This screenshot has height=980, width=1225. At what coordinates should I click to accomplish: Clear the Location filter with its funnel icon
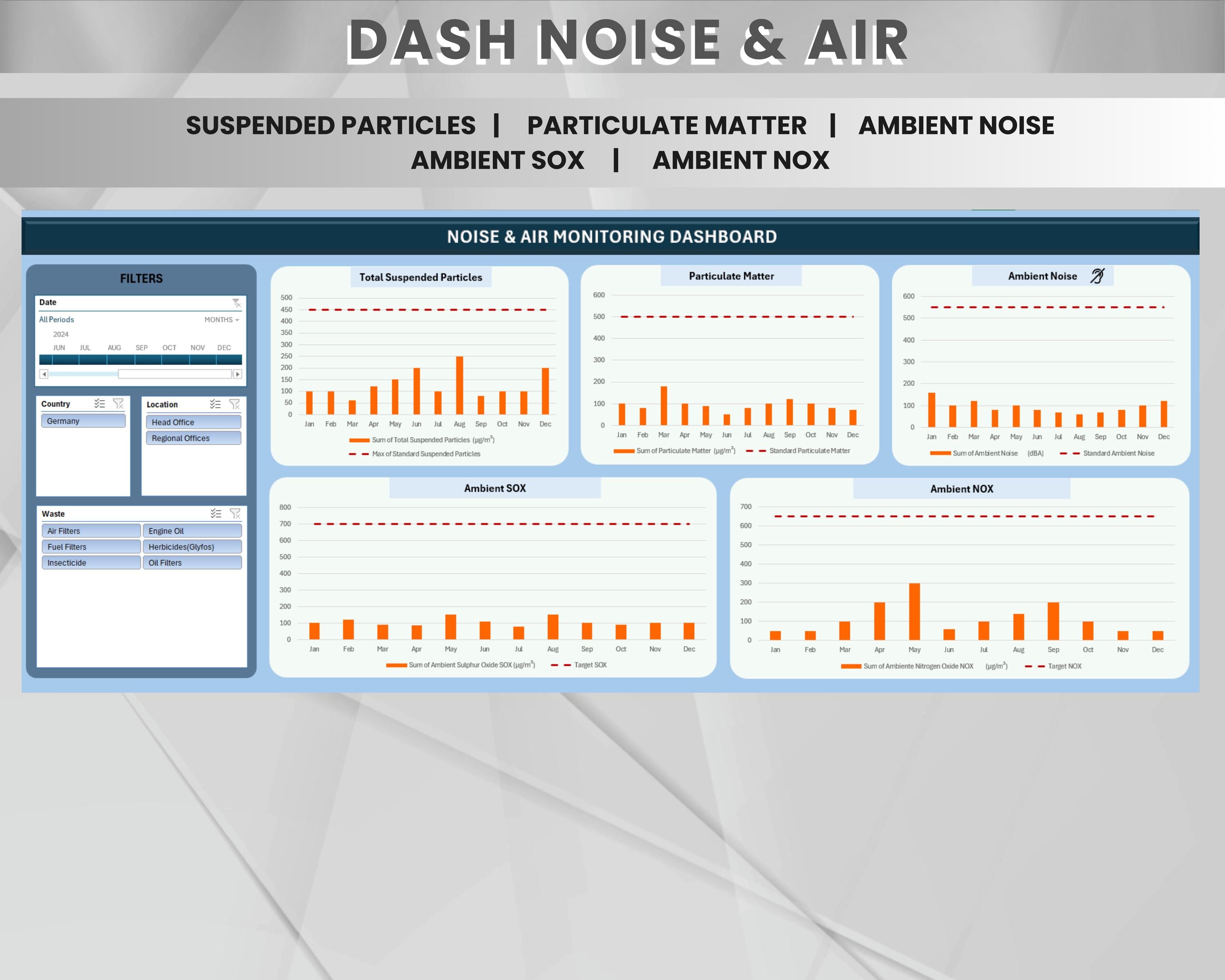coord(234,404)
